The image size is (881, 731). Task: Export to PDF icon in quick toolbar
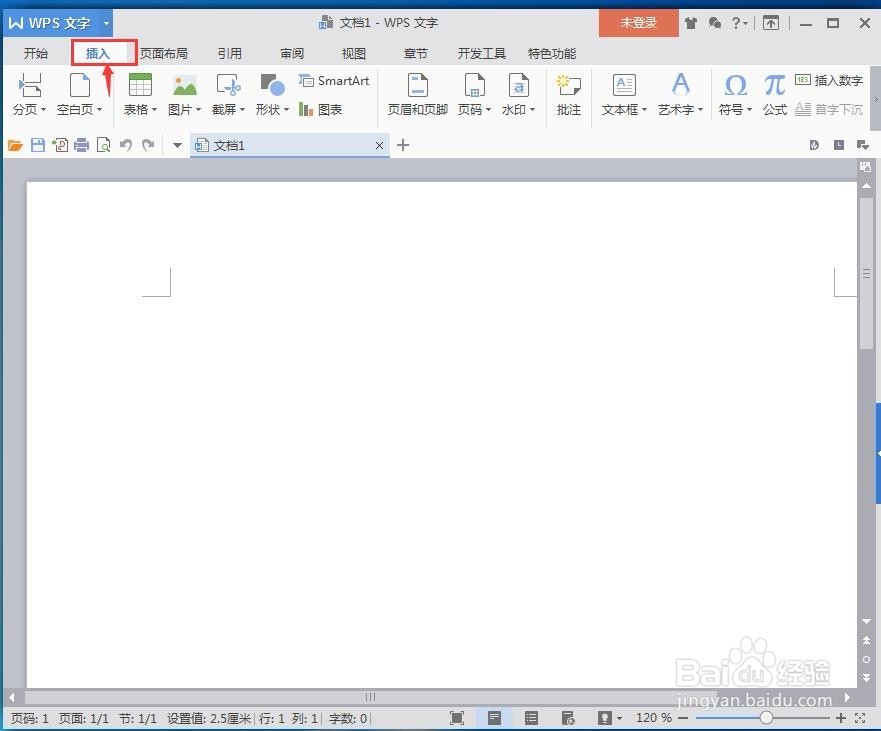pyautogui.click(x=60, y=146)
